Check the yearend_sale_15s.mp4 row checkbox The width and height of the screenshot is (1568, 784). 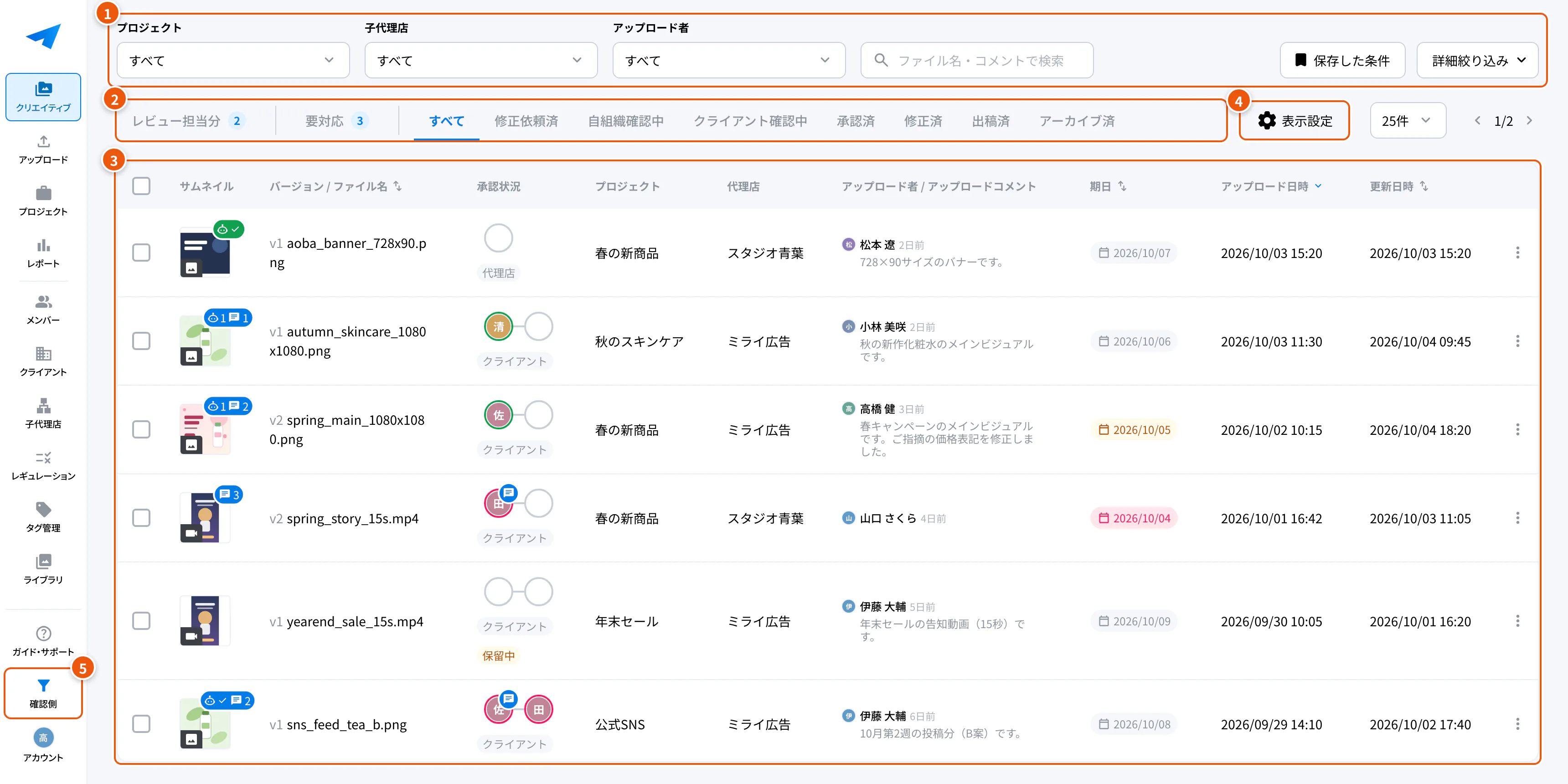[x=141, y=621]
